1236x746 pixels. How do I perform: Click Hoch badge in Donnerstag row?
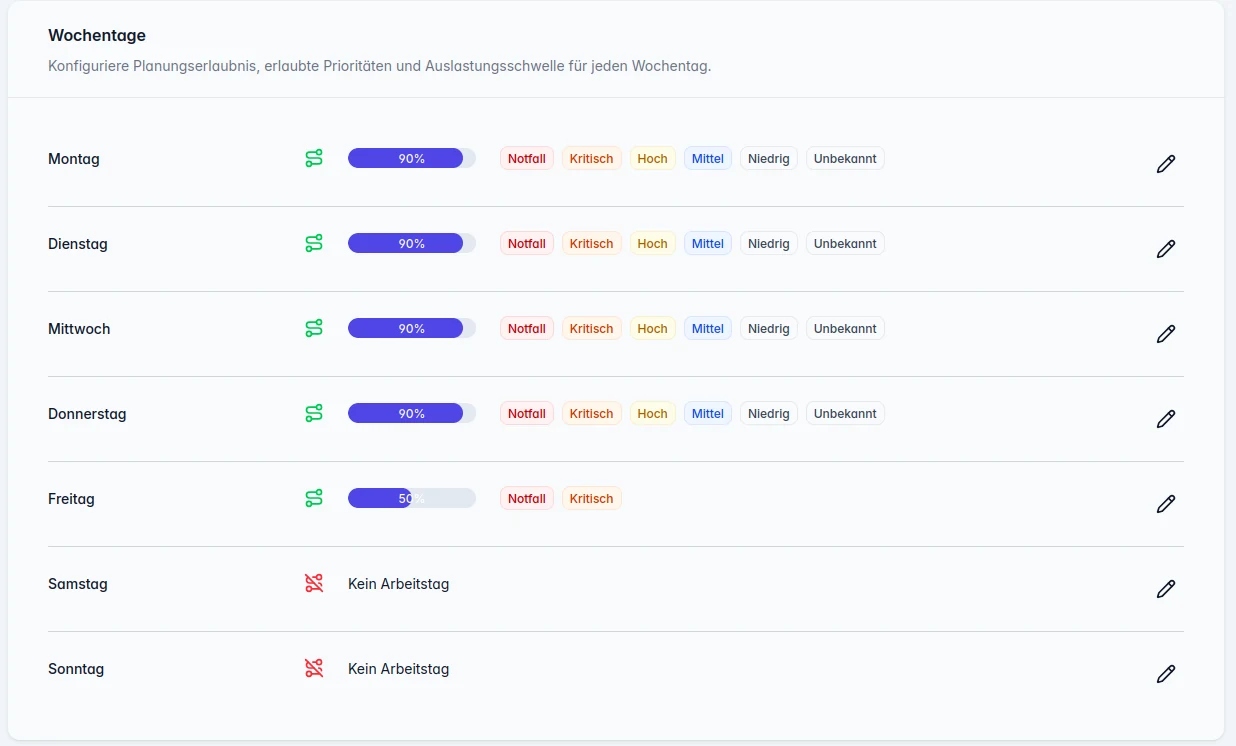653,413
